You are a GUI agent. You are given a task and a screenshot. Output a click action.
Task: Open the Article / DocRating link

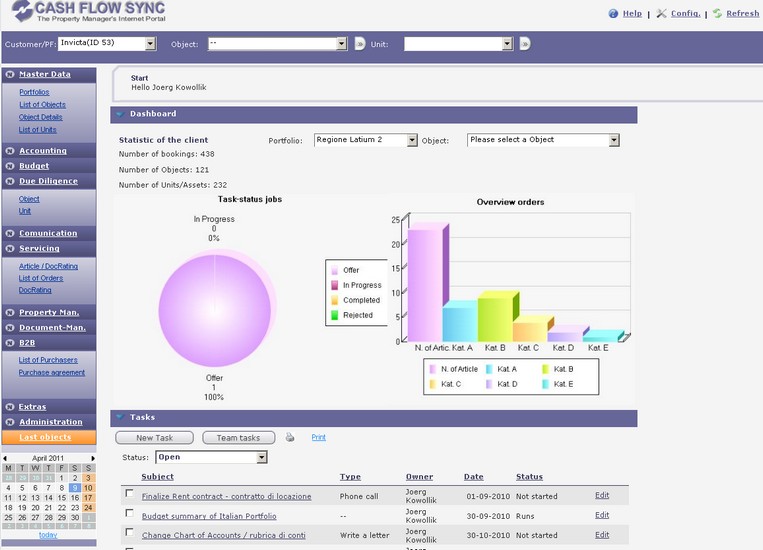pyautogui.click(x=48, y=266)
